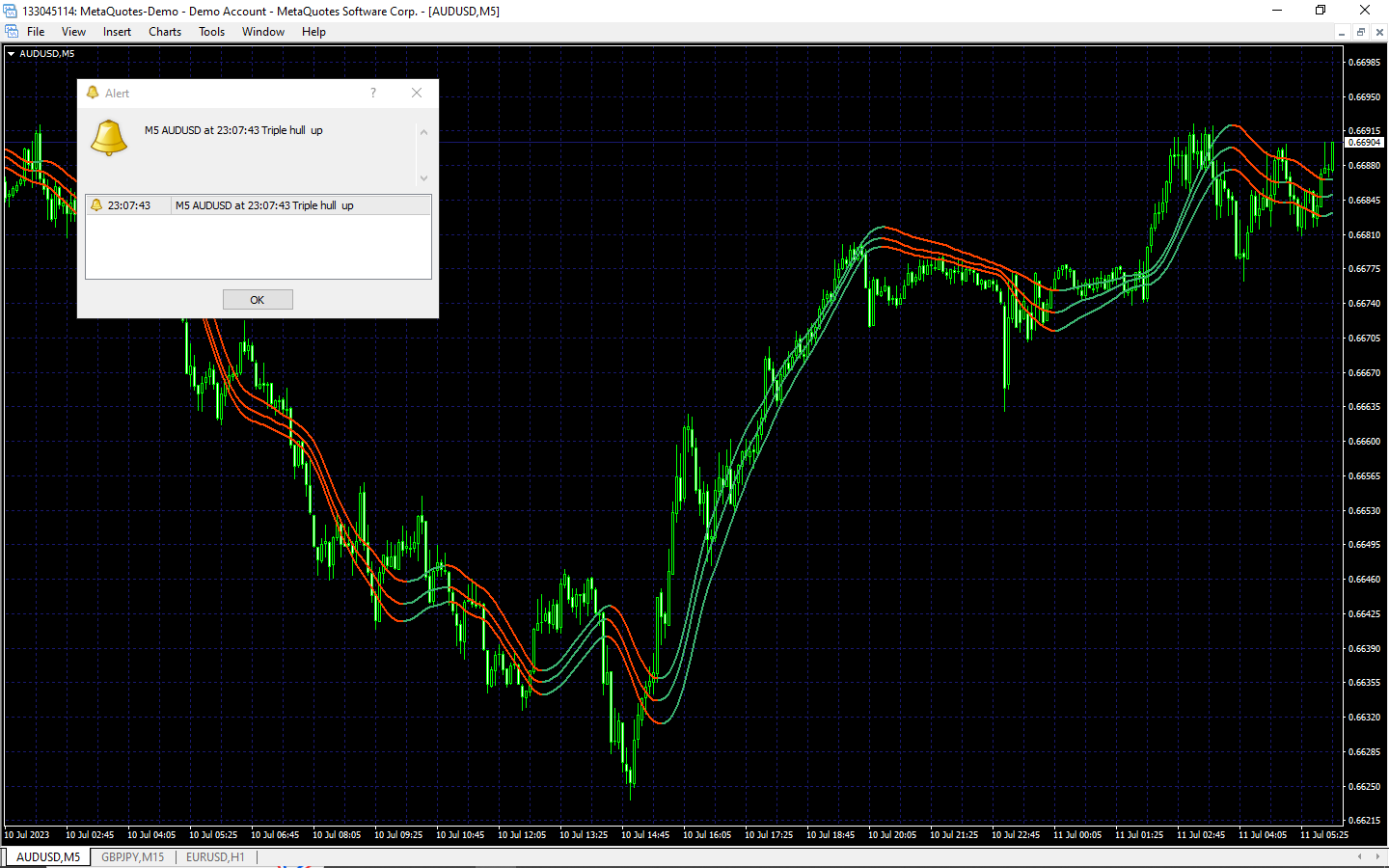Viewport: 1389px width, 868px height.
Task: Open the Tools menu
Action: [211, 32]
